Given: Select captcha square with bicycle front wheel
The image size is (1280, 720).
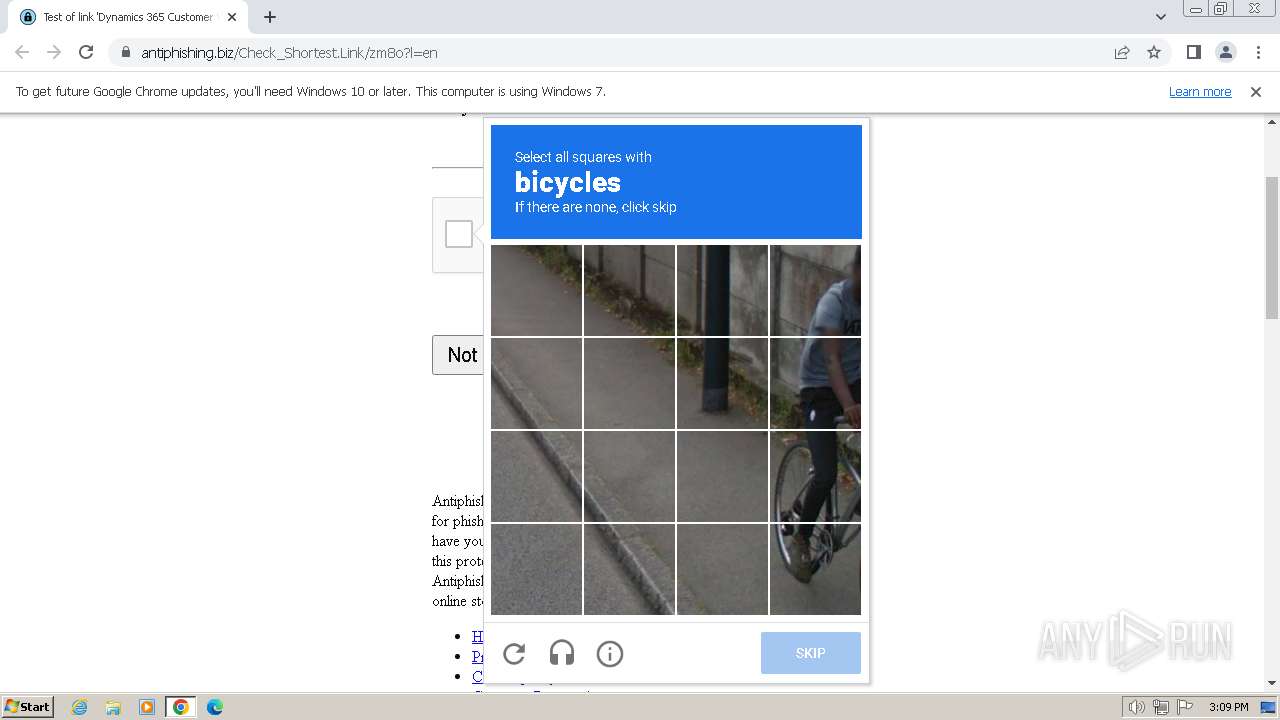Looking at the screenshot, I should [x=815, y=476].
